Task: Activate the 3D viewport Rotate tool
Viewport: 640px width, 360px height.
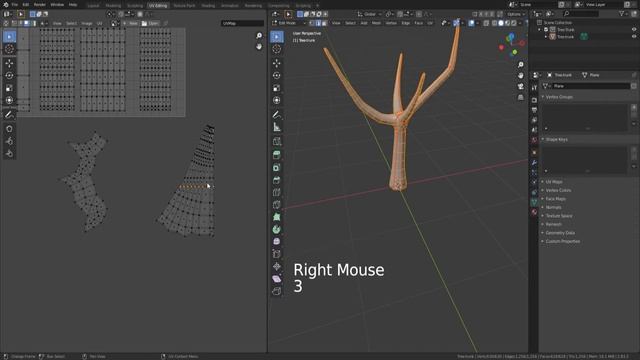Action: [277, 76]
